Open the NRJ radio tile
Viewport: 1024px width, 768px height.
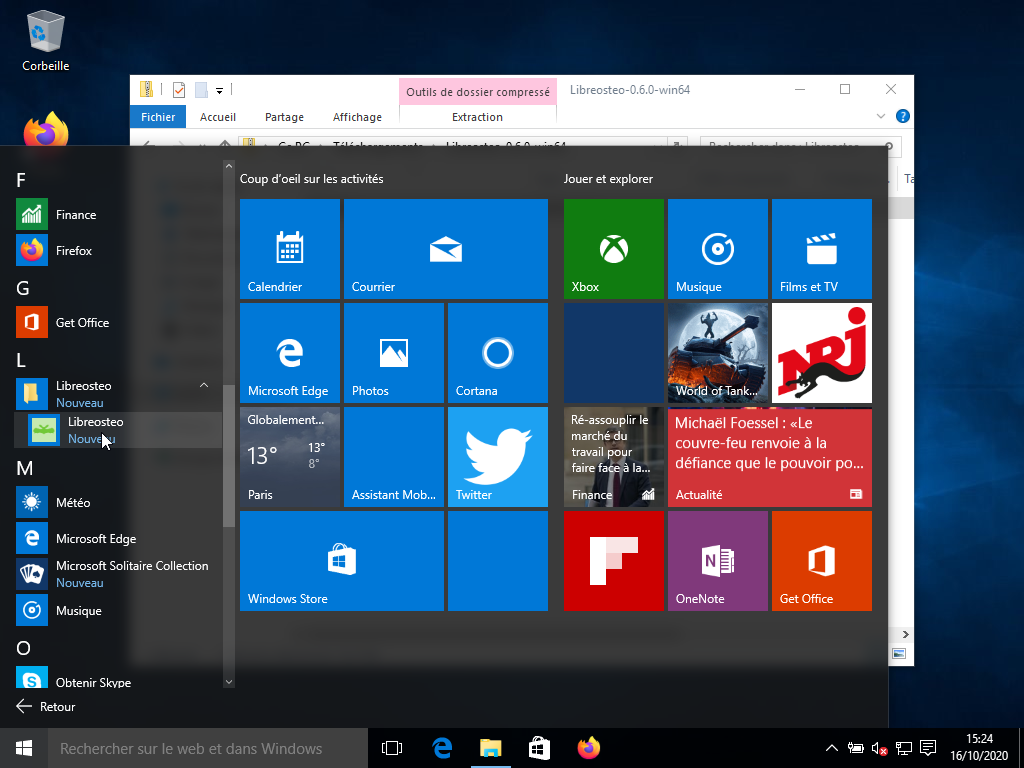pyautogui.click(x=822, y=353)
